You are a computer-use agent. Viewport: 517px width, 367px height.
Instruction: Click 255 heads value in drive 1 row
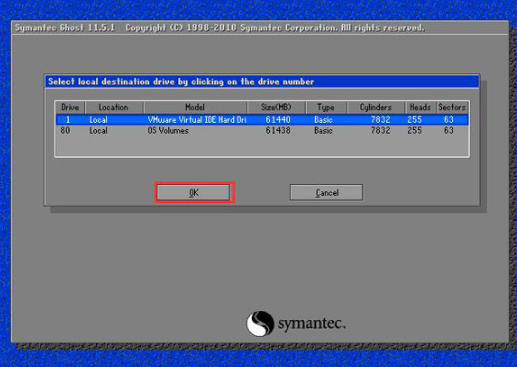tap(415, 120)
